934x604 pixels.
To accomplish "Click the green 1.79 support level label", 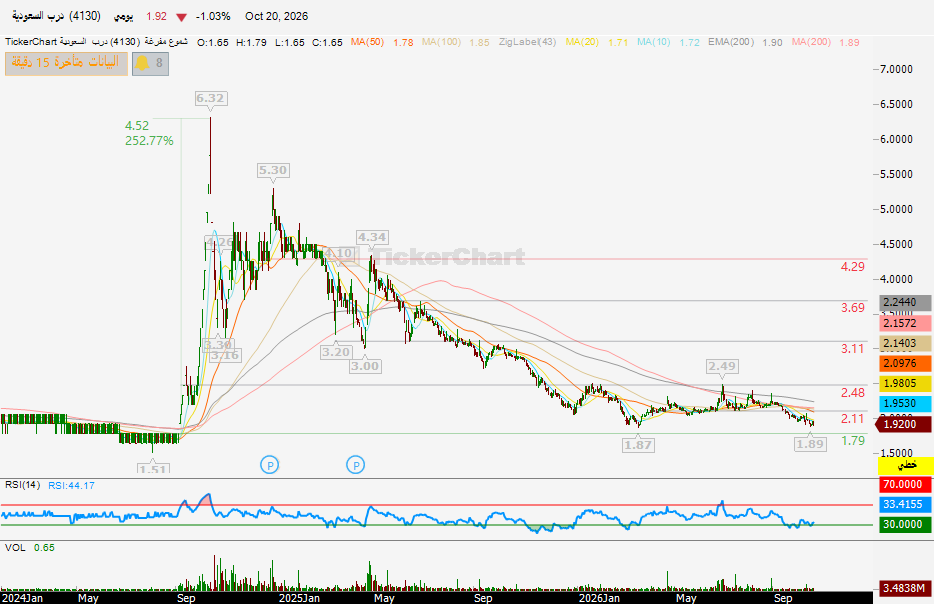I will pyautogui.click(x=852, y=441).
